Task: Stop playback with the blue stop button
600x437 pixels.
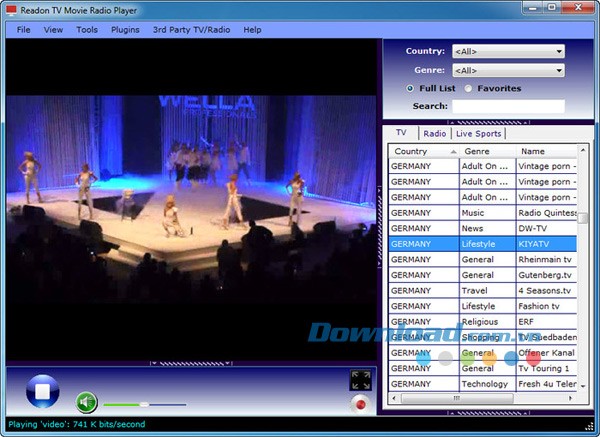Action: point(42,391)
